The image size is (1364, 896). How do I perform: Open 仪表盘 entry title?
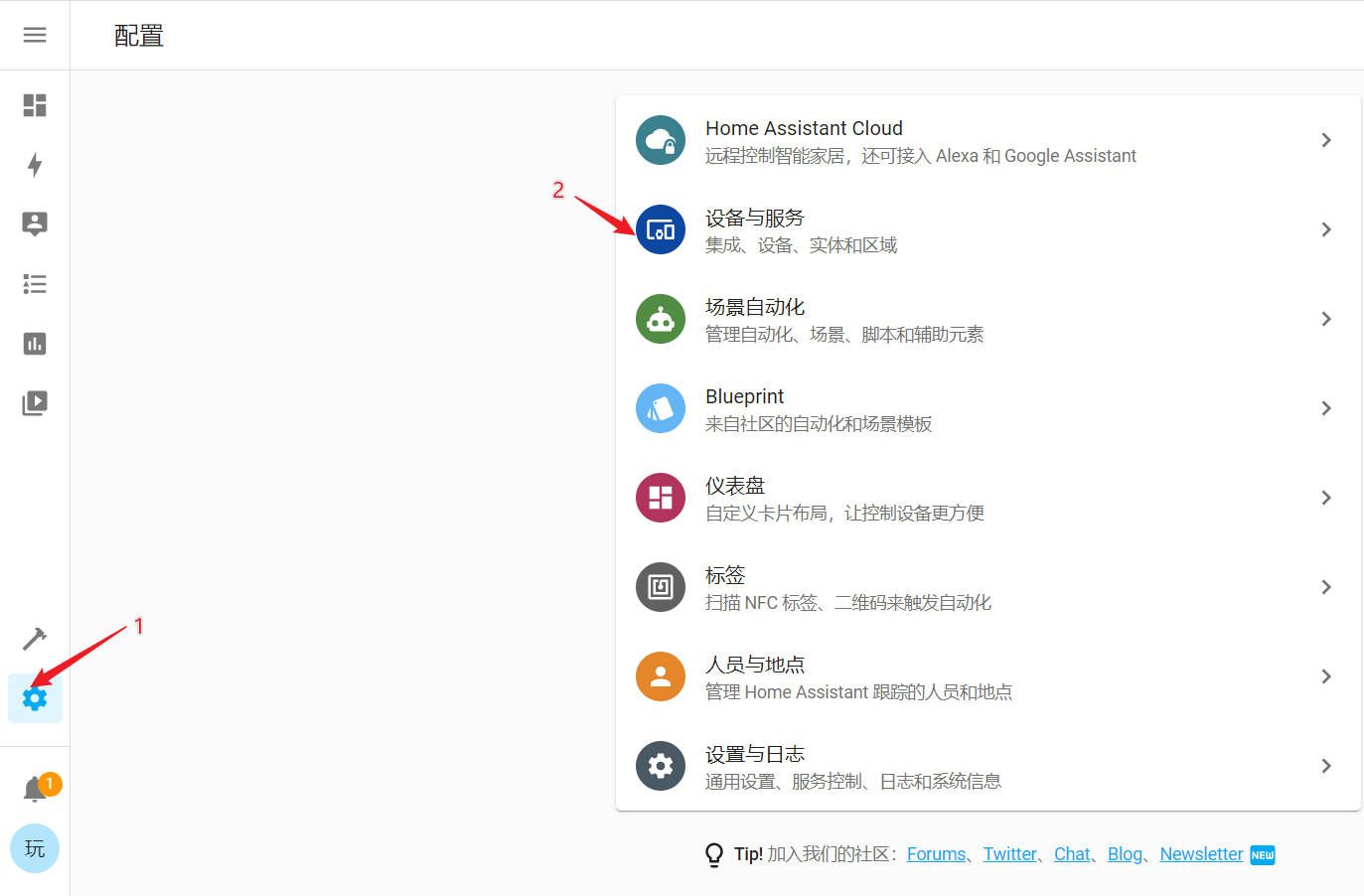(x=735, y=486)
